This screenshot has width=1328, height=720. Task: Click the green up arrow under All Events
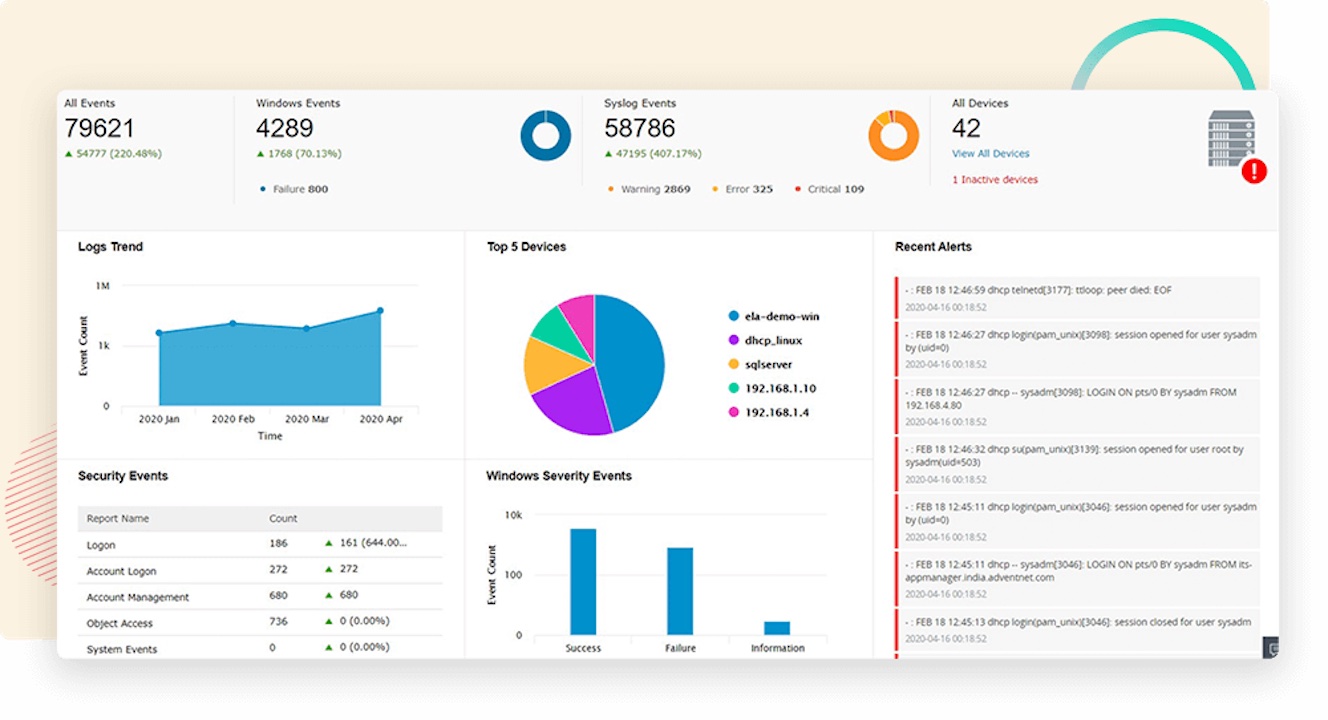pyautogui.click(x=68, y=154)
